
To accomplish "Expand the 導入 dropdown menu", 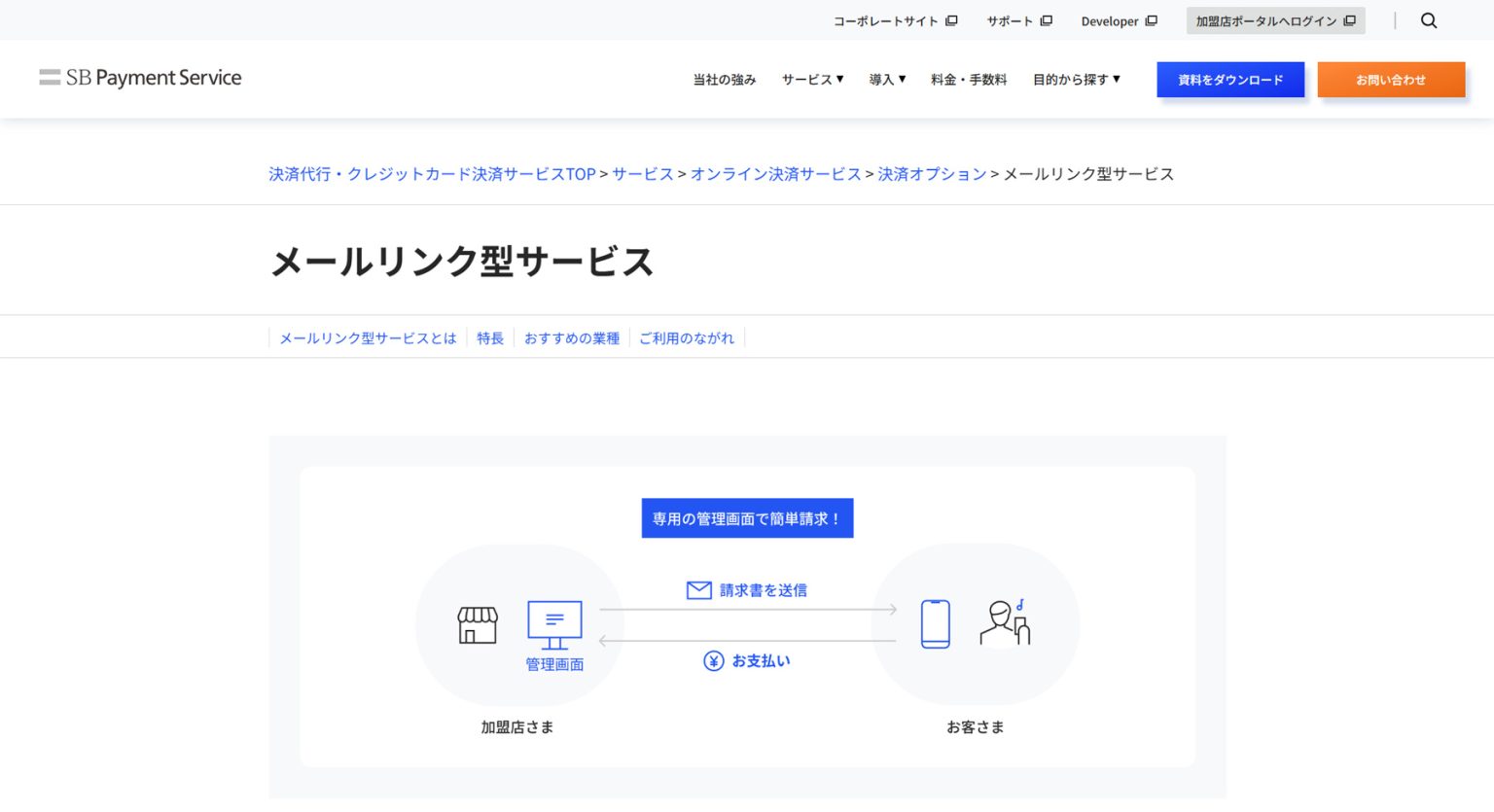I will click(887, 80).
